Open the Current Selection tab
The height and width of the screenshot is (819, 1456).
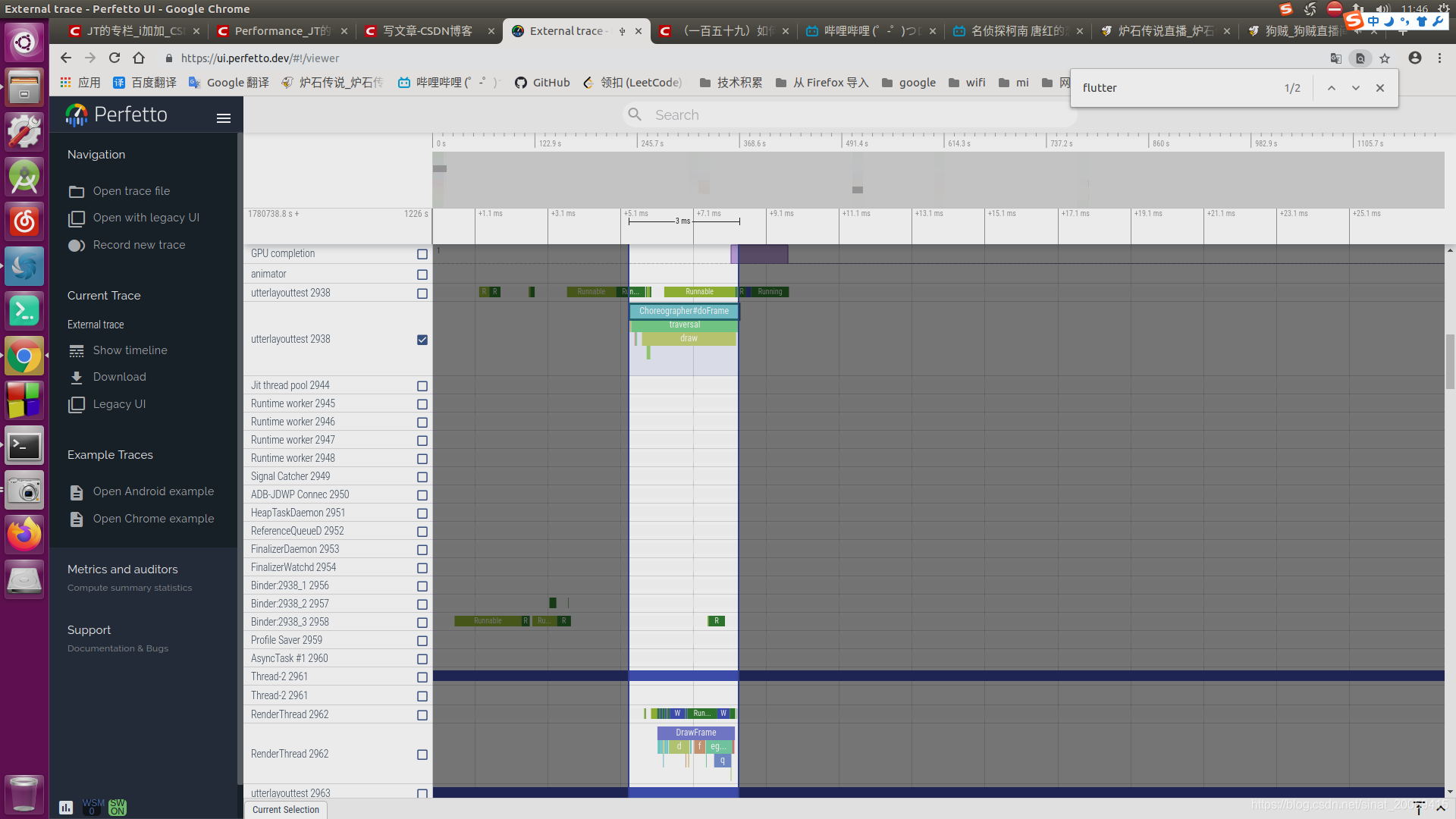point(286,810)
